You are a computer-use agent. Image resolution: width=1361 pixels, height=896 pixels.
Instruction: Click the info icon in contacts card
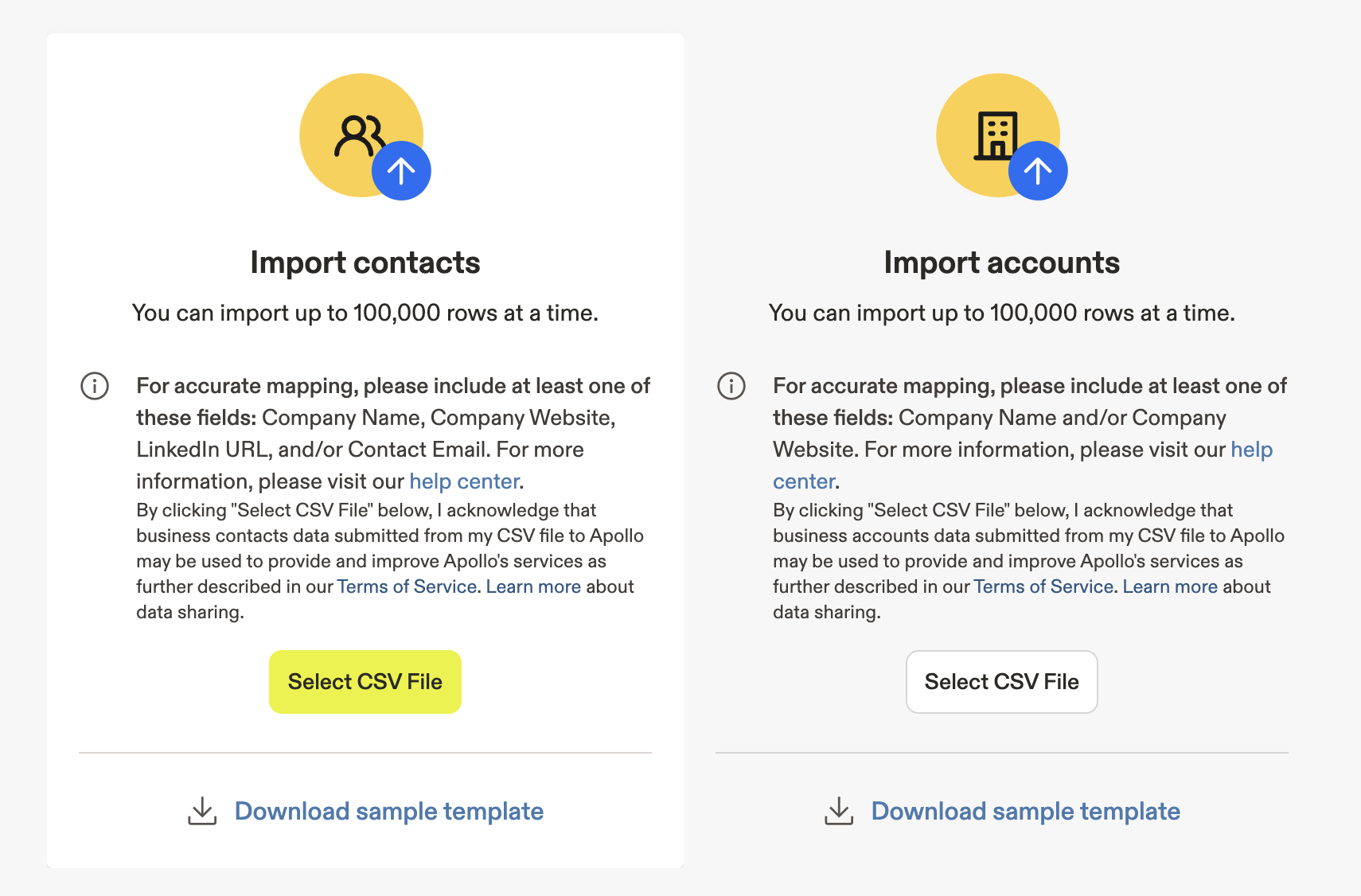95,386
